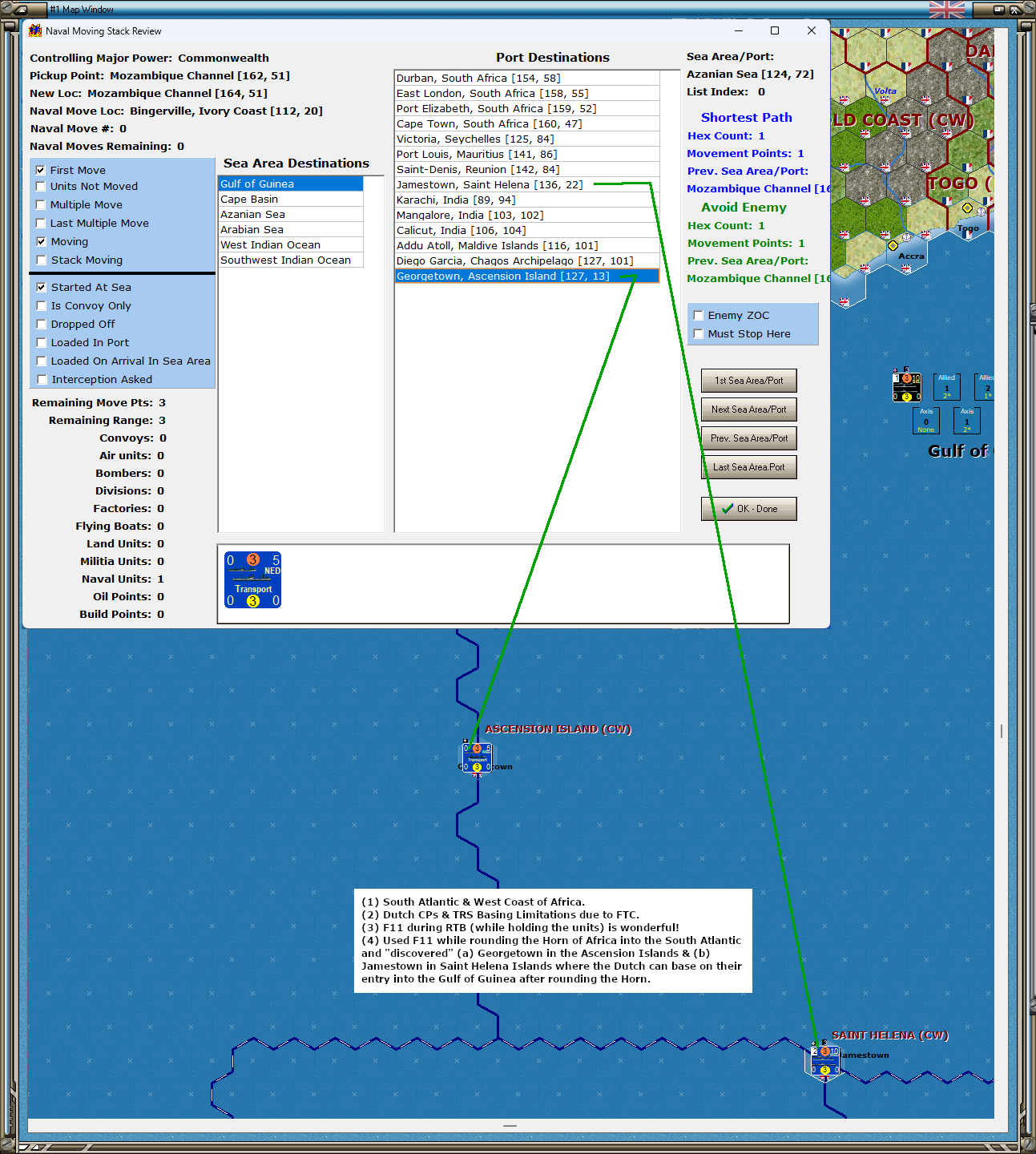Viewport: 1036px width, 1154px height.
Task: Select Saint-Denis, Reunion port entry
Action: (527, 169)
